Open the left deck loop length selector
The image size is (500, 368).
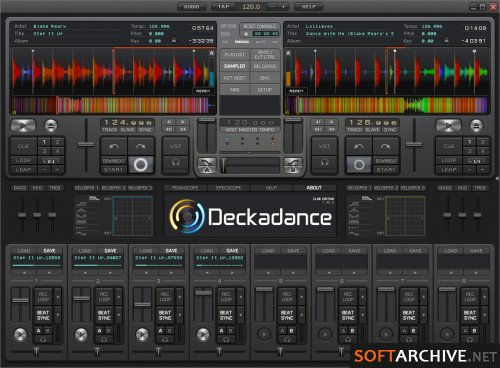point(51,161)
